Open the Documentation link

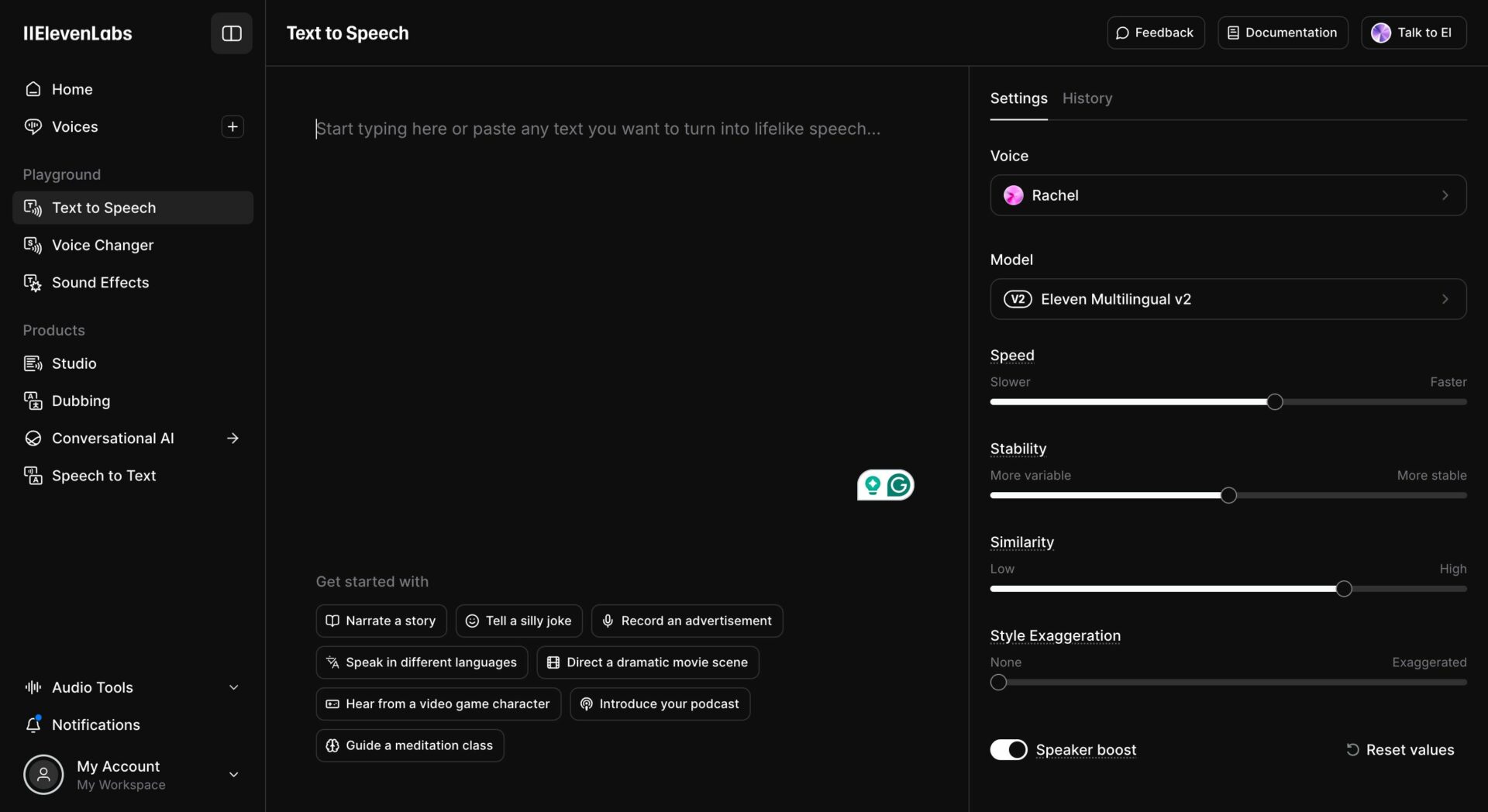[1283, 33]
